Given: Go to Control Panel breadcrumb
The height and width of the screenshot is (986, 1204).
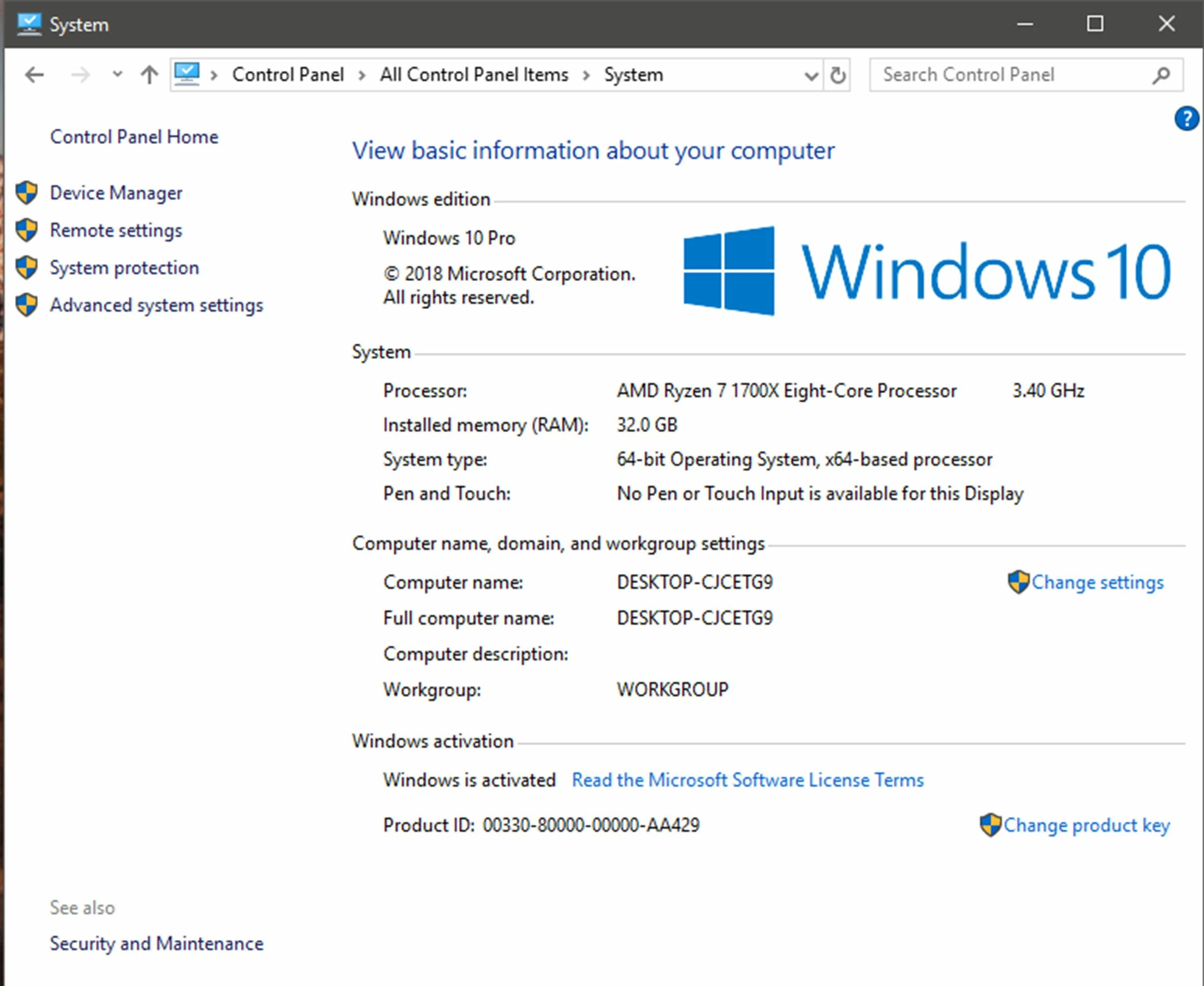Looking at the screenshot, I should tap(288, 74).
